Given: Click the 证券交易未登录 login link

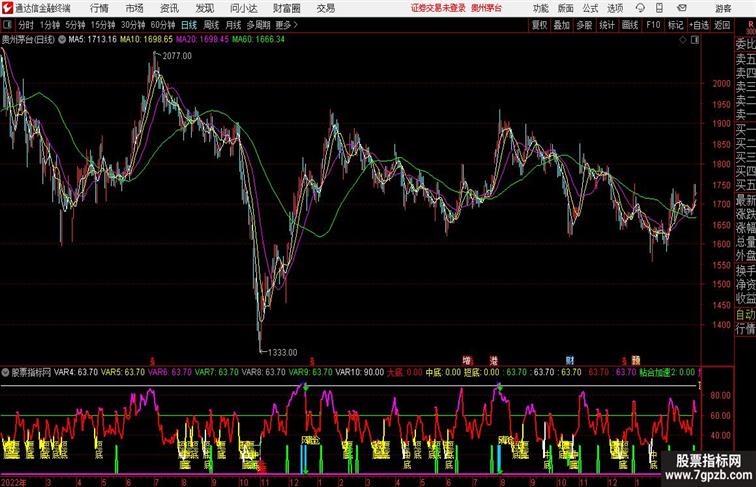Looking at the screenshot, I should click(438, 8).
